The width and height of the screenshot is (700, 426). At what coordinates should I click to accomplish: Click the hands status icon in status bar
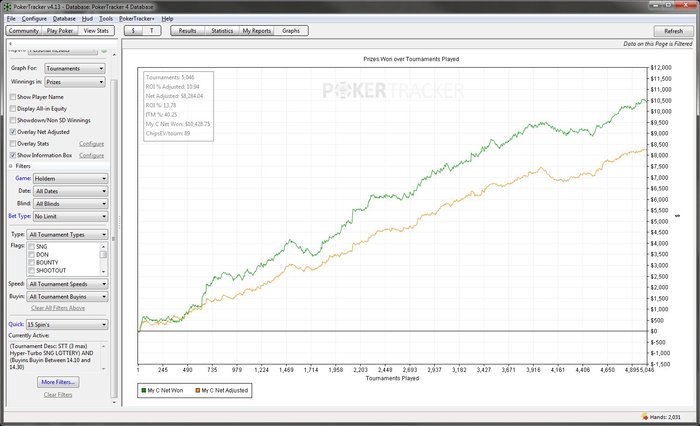point(645,417)
